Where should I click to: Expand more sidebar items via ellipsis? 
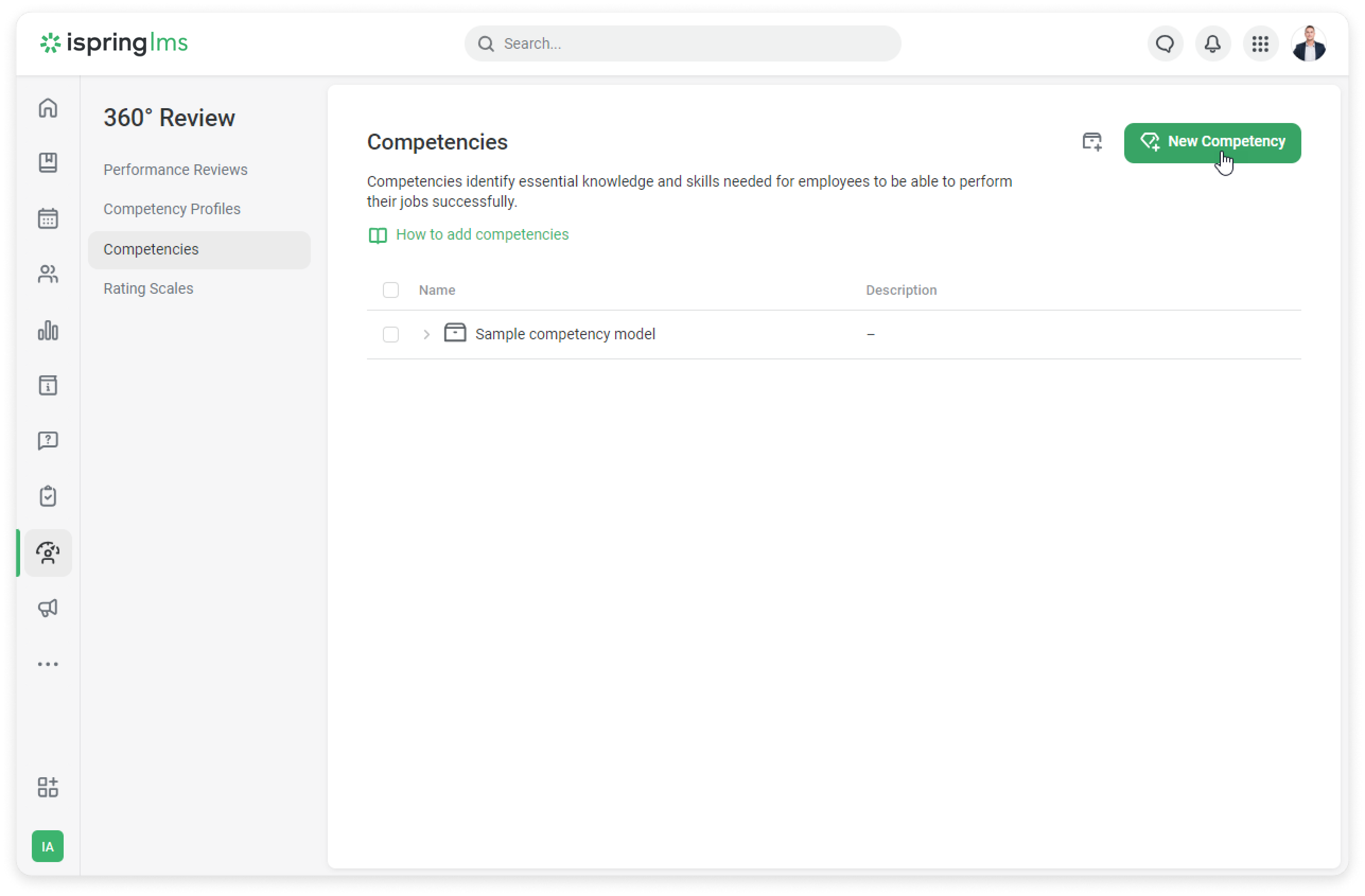(48, 664)
